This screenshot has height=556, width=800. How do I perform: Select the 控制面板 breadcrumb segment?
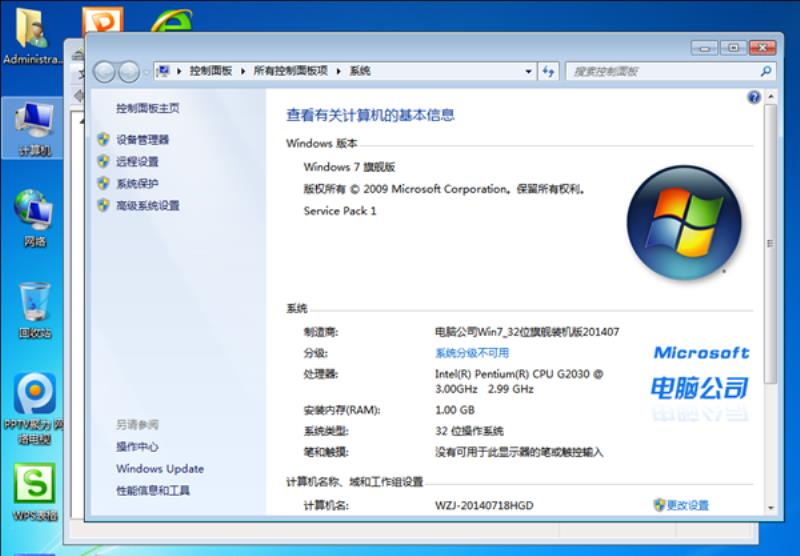[211, 71]
